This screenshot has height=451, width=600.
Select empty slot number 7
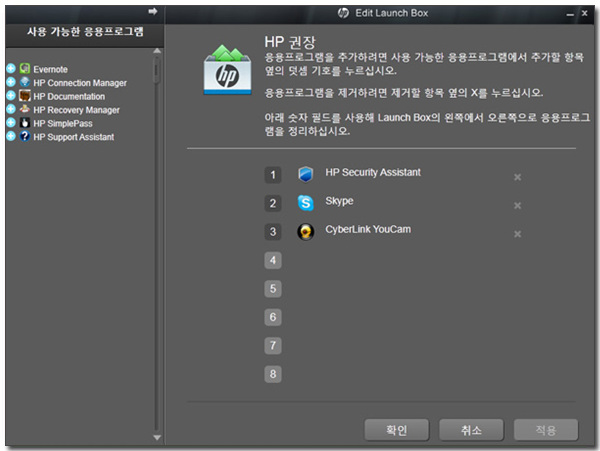click(273, 346)
